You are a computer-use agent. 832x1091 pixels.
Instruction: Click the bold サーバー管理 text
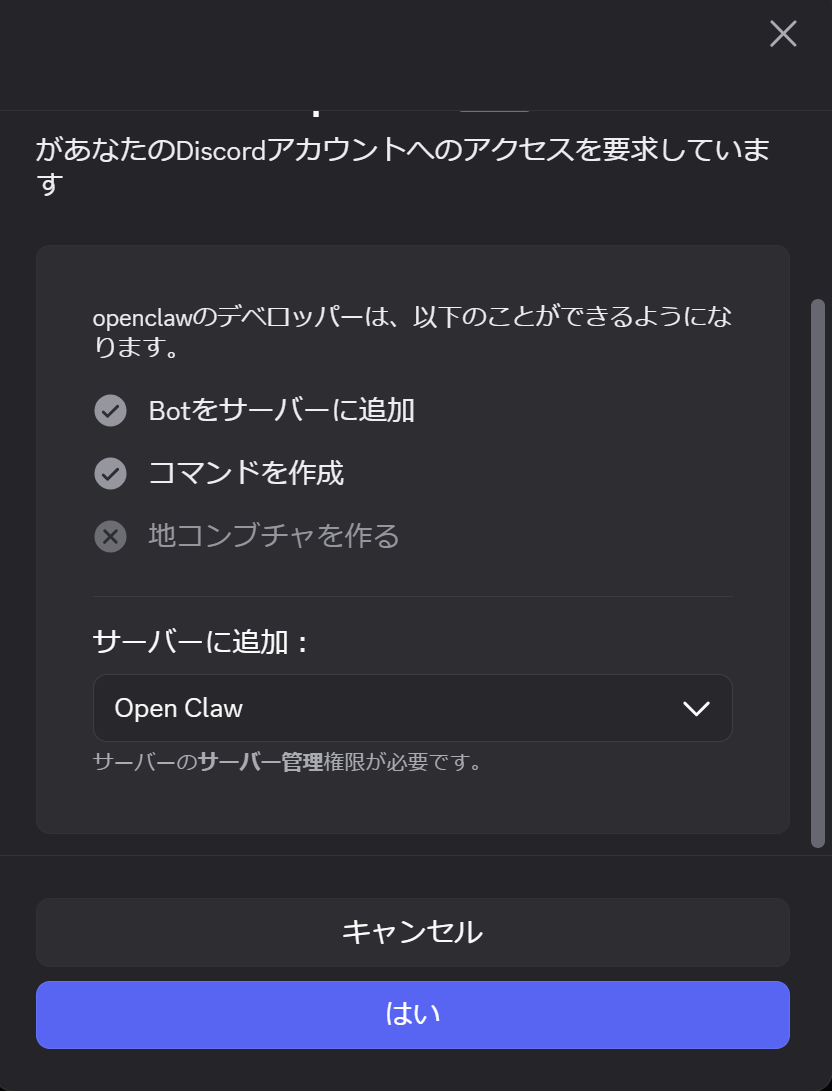click(x=260, y=763)
